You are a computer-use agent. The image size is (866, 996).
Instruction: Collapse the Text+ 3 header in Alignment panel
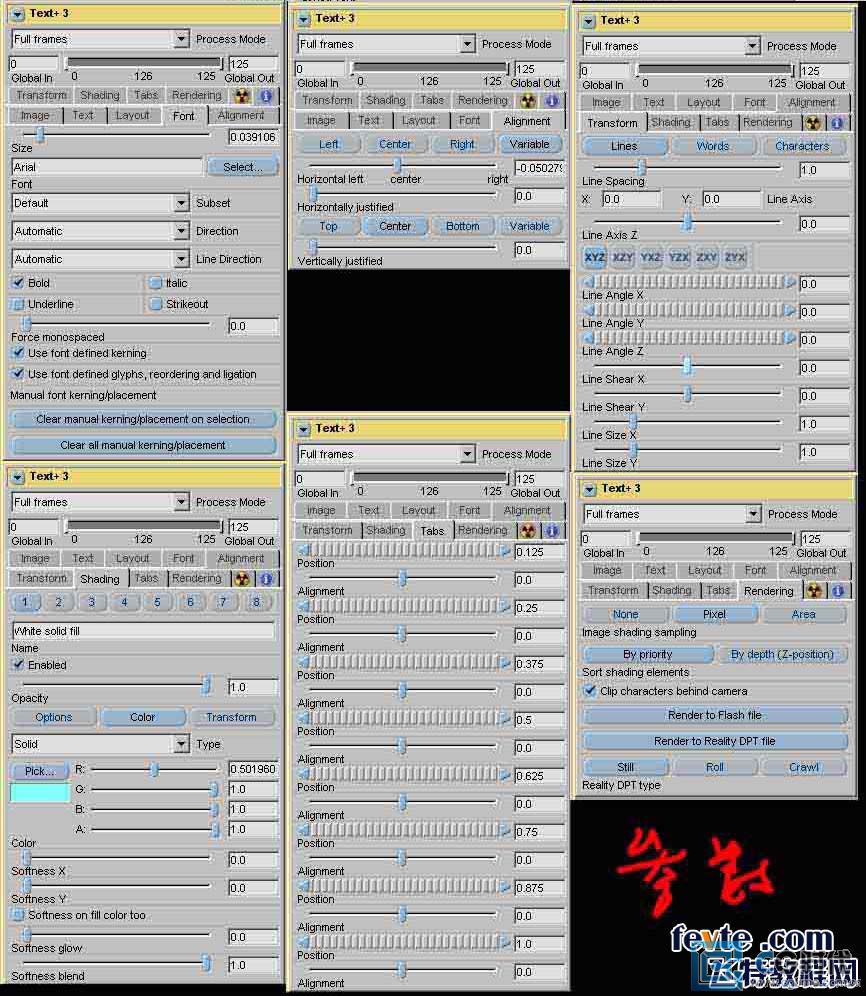point(304,18)
